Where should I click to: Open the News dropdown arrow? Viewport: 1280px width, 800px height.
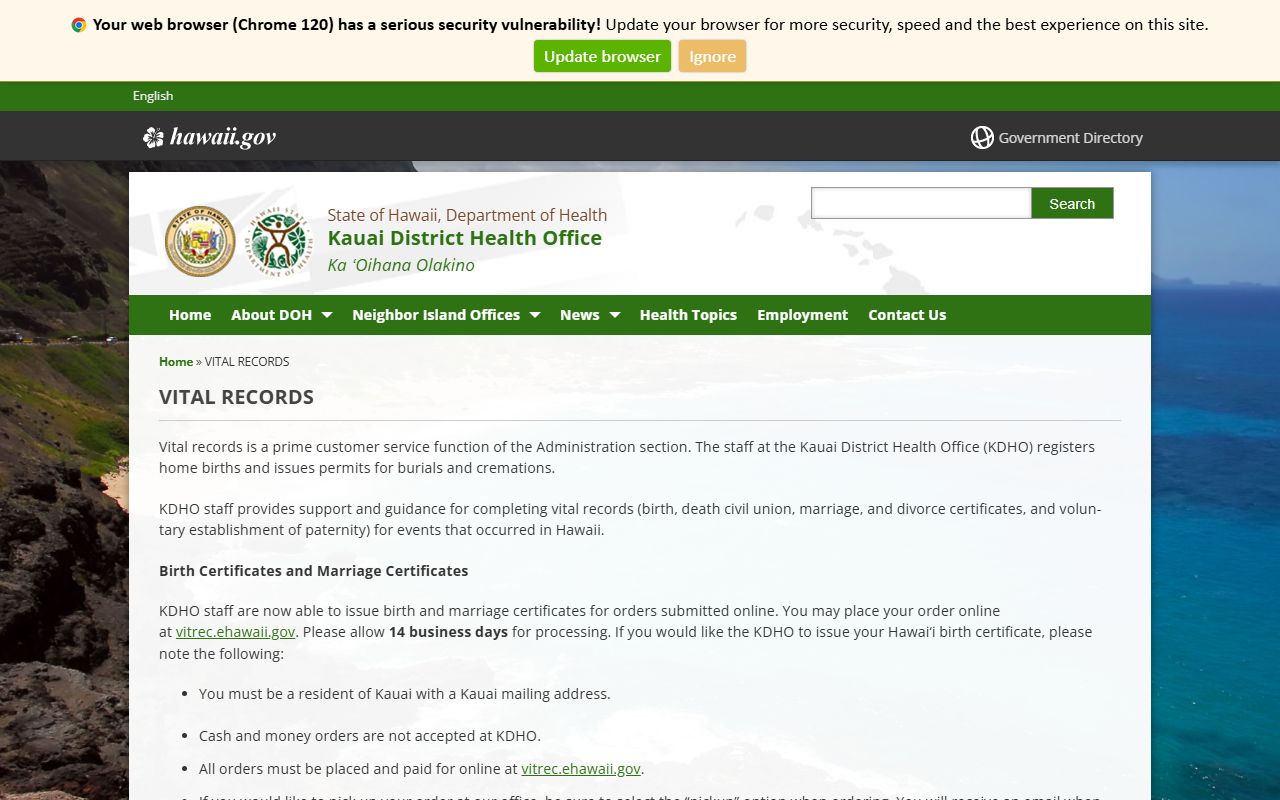614,315
